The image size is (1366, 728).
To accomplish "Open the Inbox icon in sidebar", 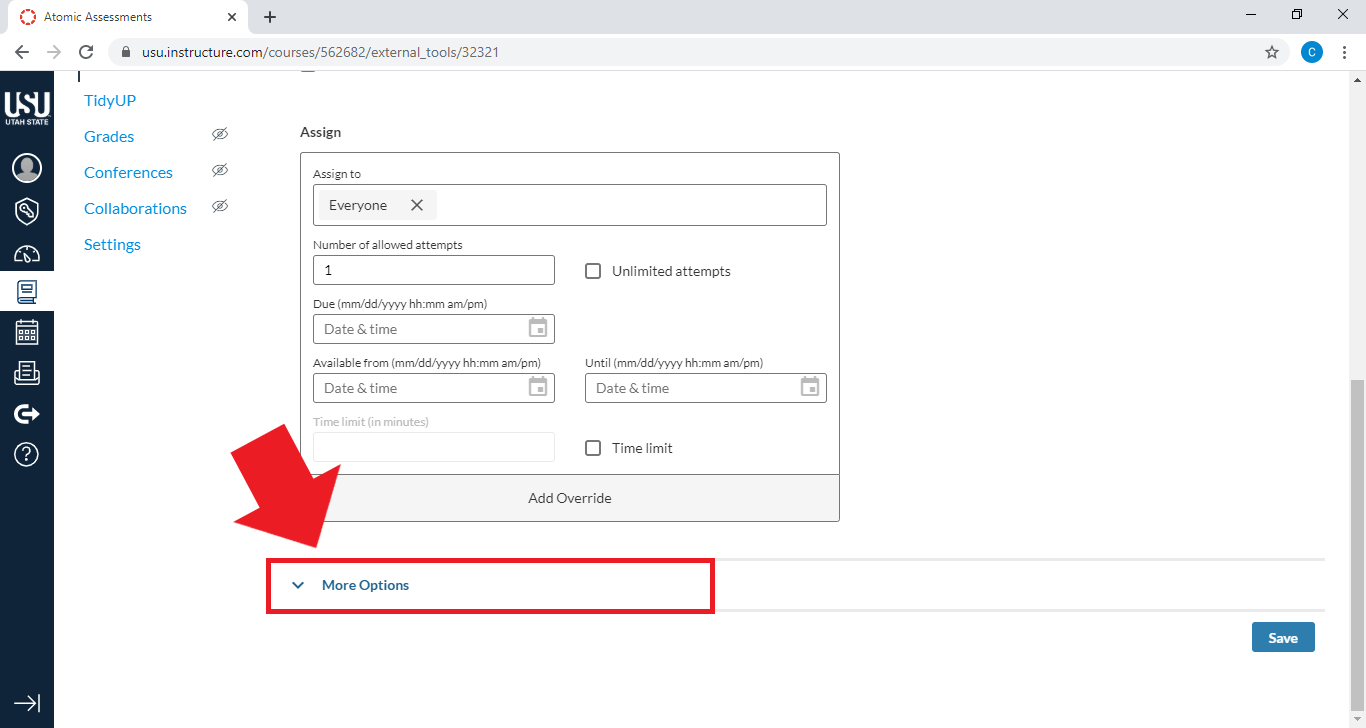I will pos(27,372).
